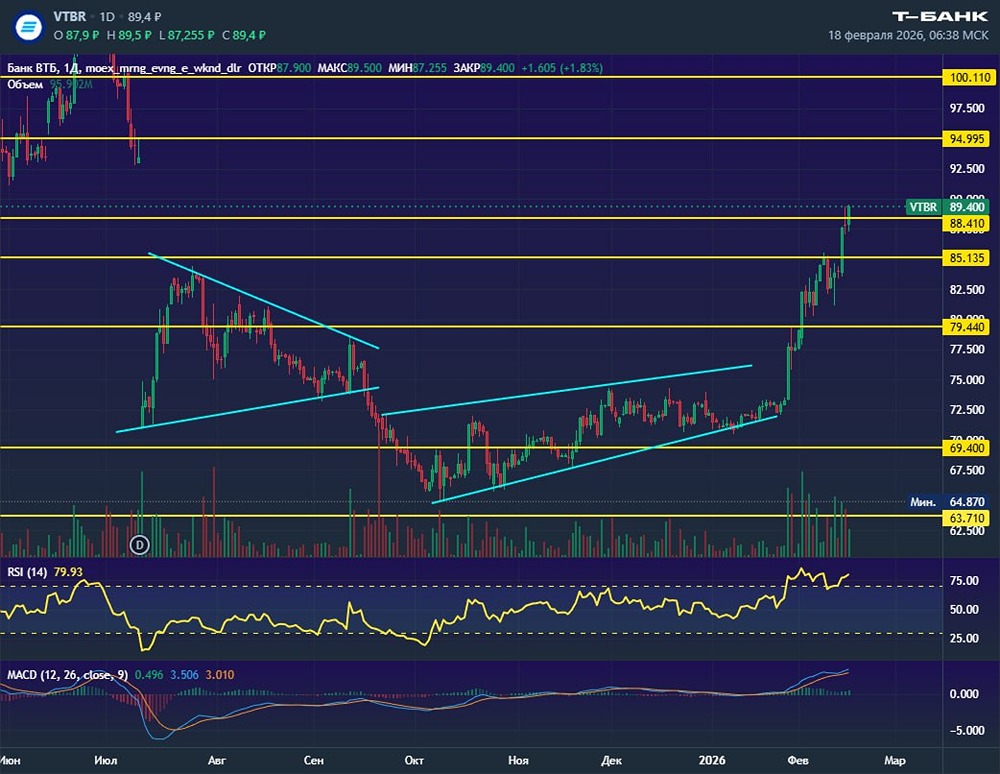Click the 'Дек' month on time axis

611,760
